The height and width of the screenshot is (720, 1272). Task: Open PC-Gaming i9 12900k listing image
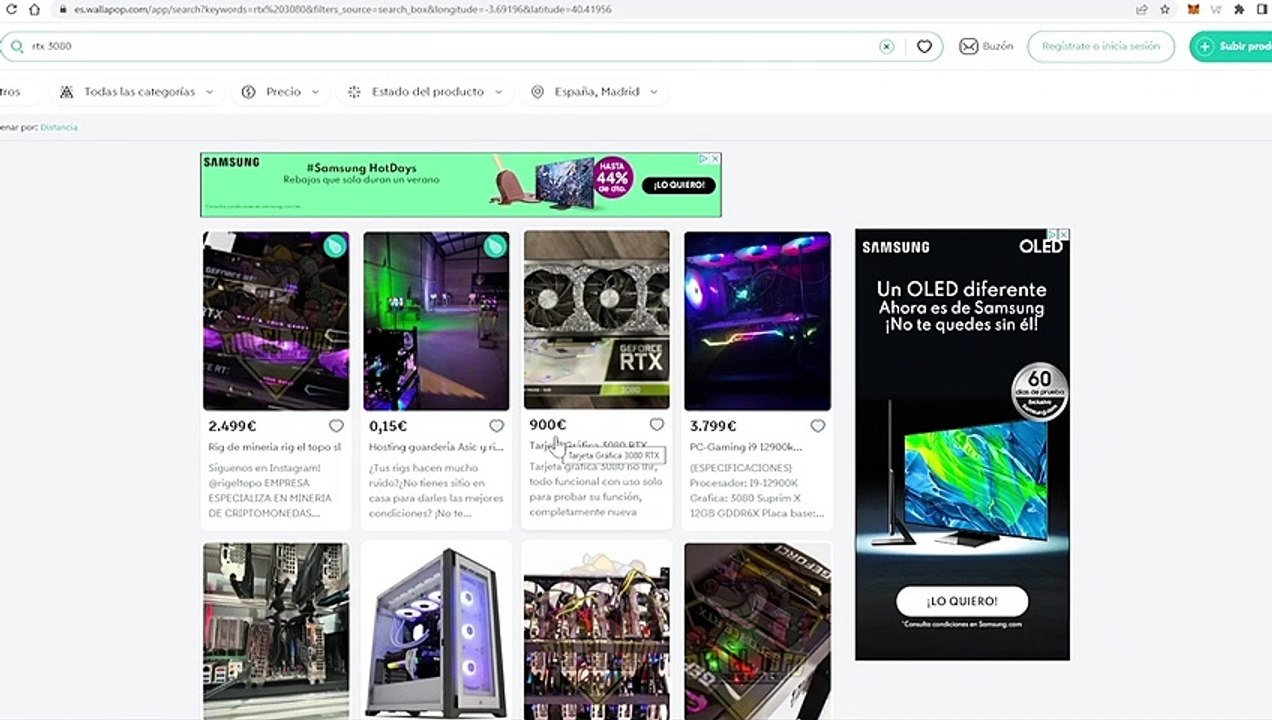pyautogui.click(x=757, y=321)
